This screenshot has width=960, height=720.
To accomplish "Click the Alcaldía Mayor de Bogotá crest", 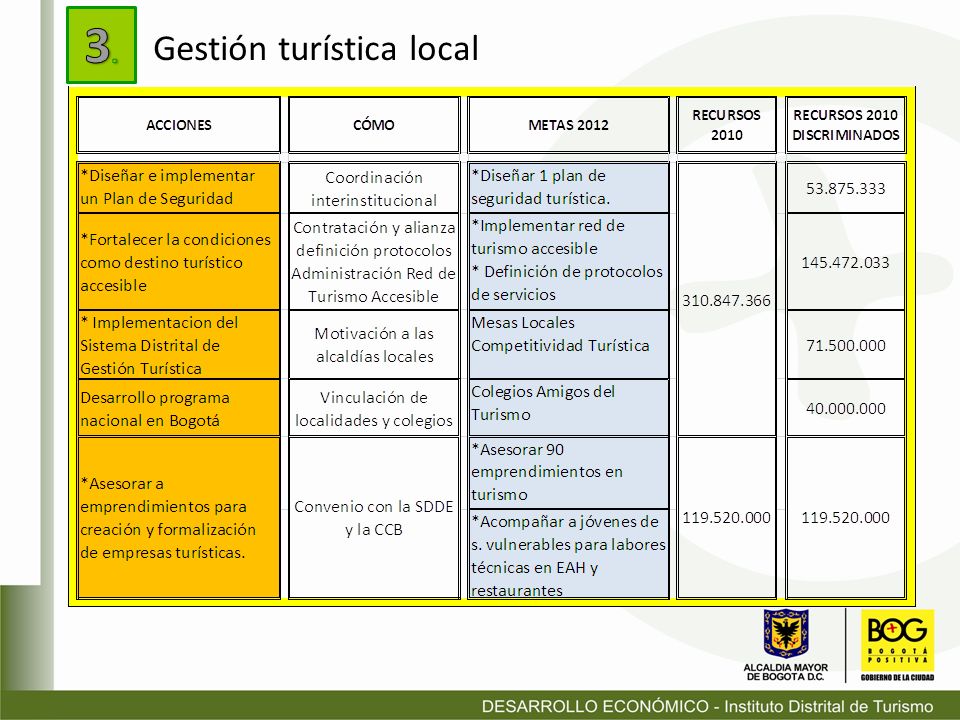I will point(786,634).
